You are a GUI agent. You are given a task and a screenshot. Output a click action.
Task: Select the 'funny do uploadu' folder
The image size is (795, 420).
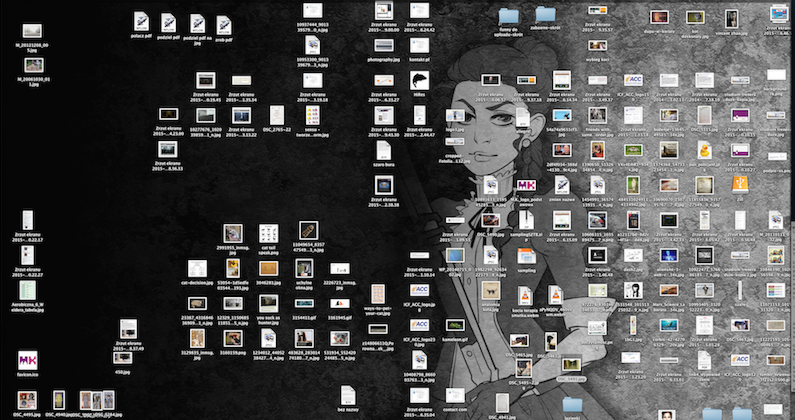pyautogui.click(x=508, y=16)
